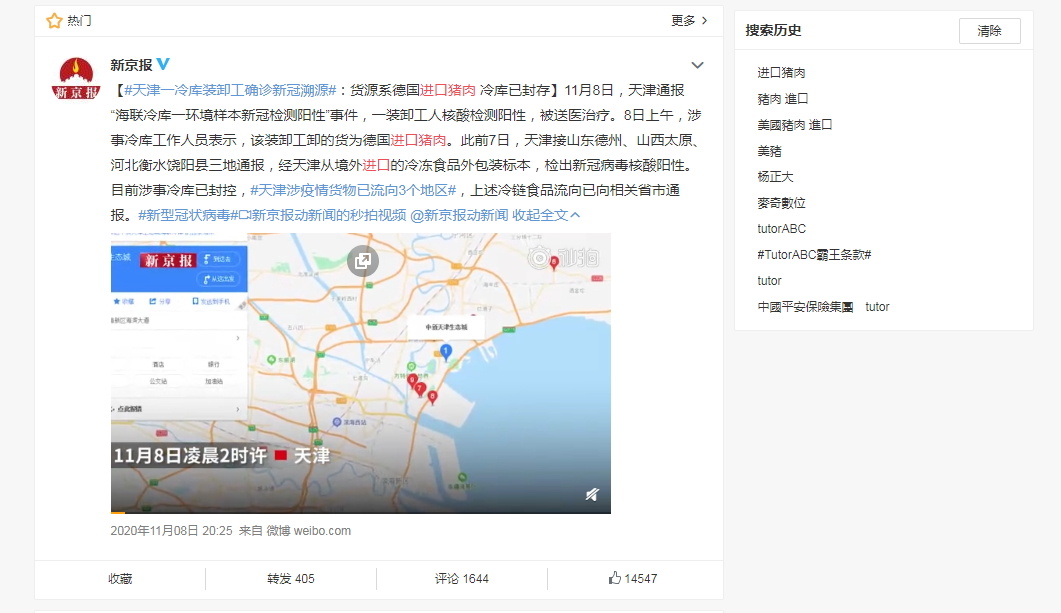Select search history item 美豬
Viewport: 1061px width, 613px height.
pos(769,151)
